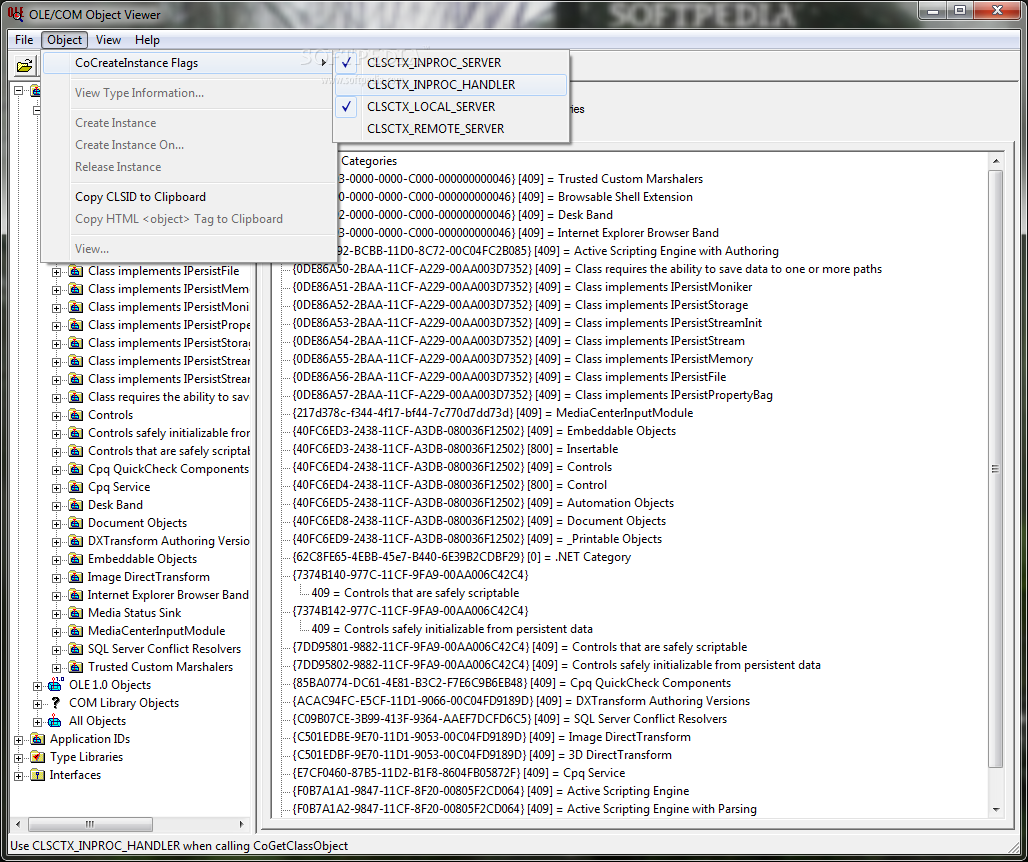1028x862 pixels.
Task: Open the File menu
Action: click(x=24, y=40)
